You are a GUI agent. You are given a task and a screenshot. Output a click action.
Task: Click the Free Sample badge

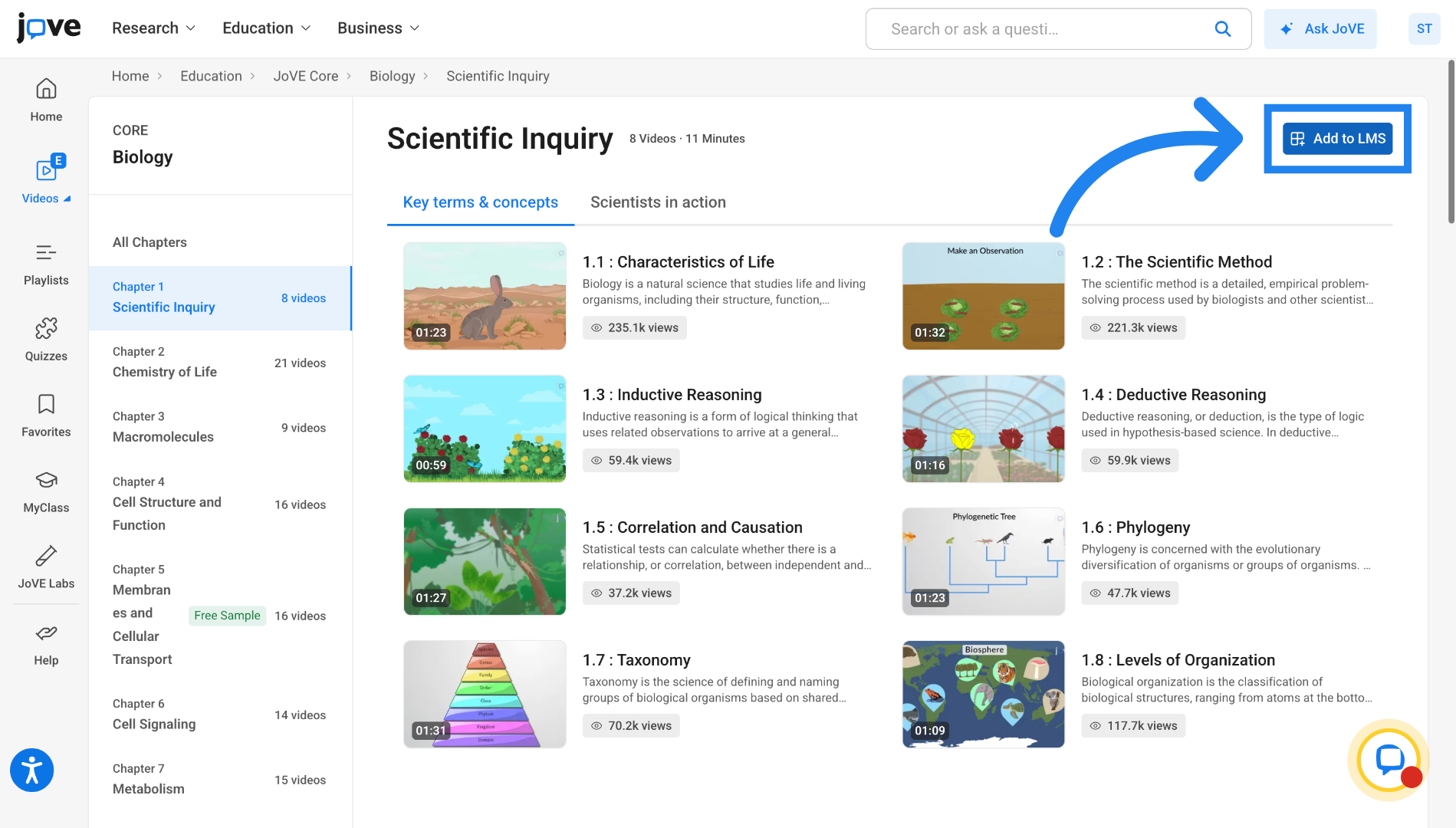[x=227, y=616]
